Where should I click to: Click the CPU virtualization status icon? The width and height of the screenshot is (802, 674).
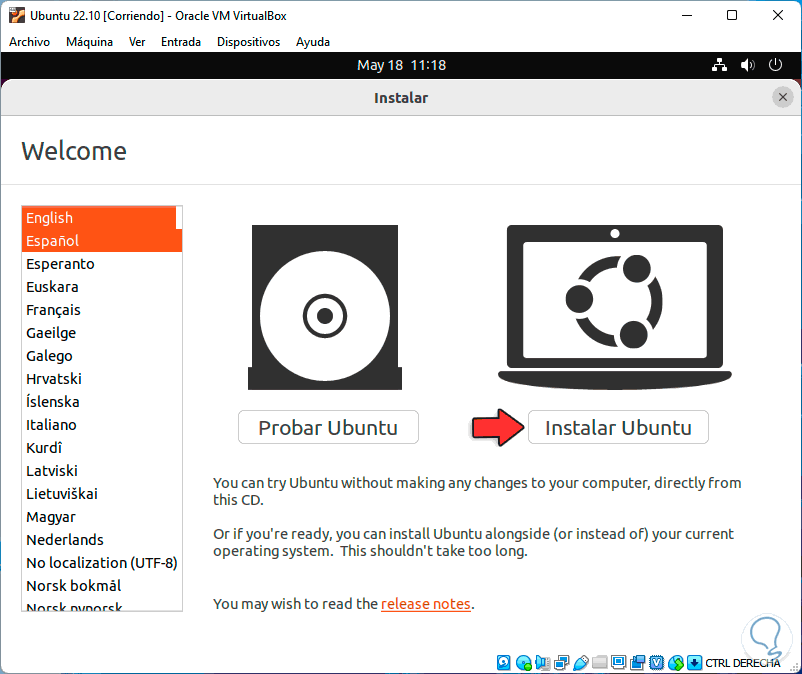[x=656, y=663]
